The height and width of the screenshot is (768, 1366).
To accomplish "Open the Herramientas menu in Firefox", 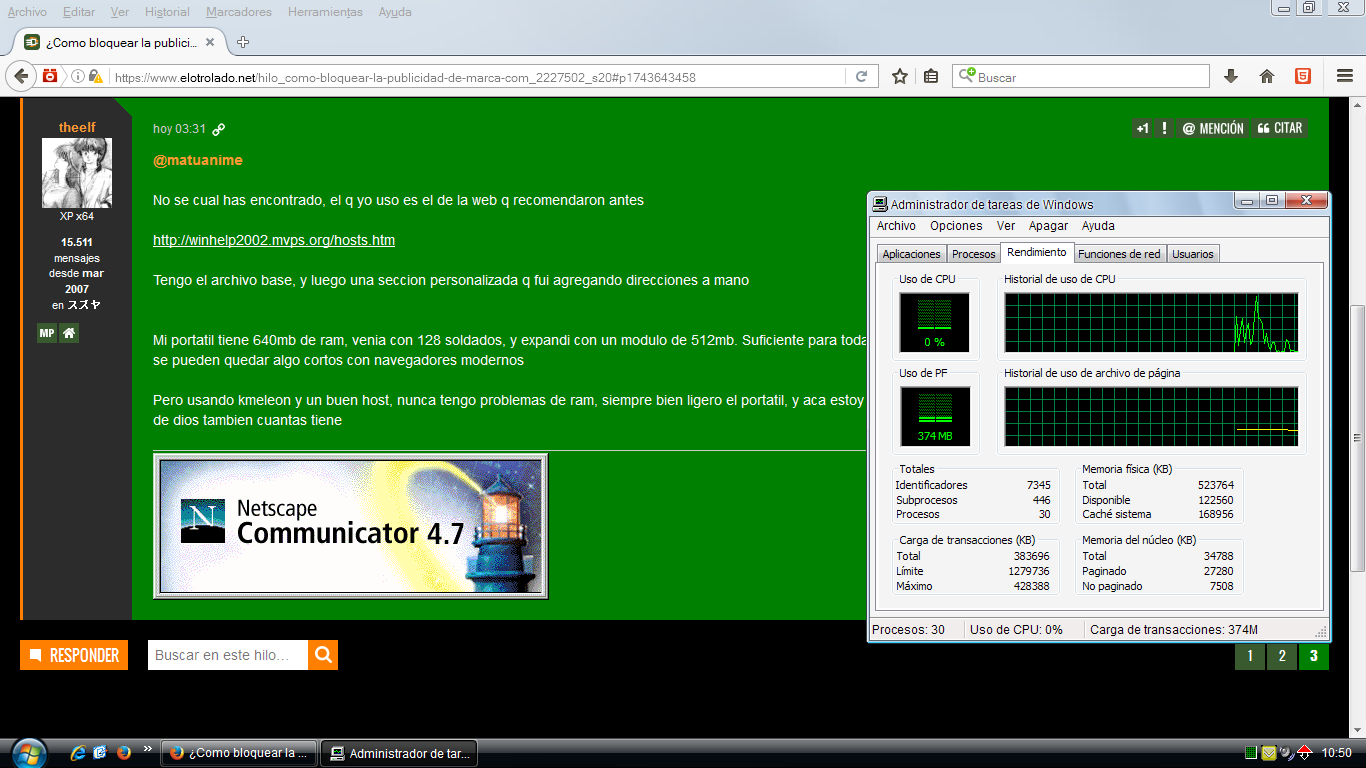I will 325,12.
